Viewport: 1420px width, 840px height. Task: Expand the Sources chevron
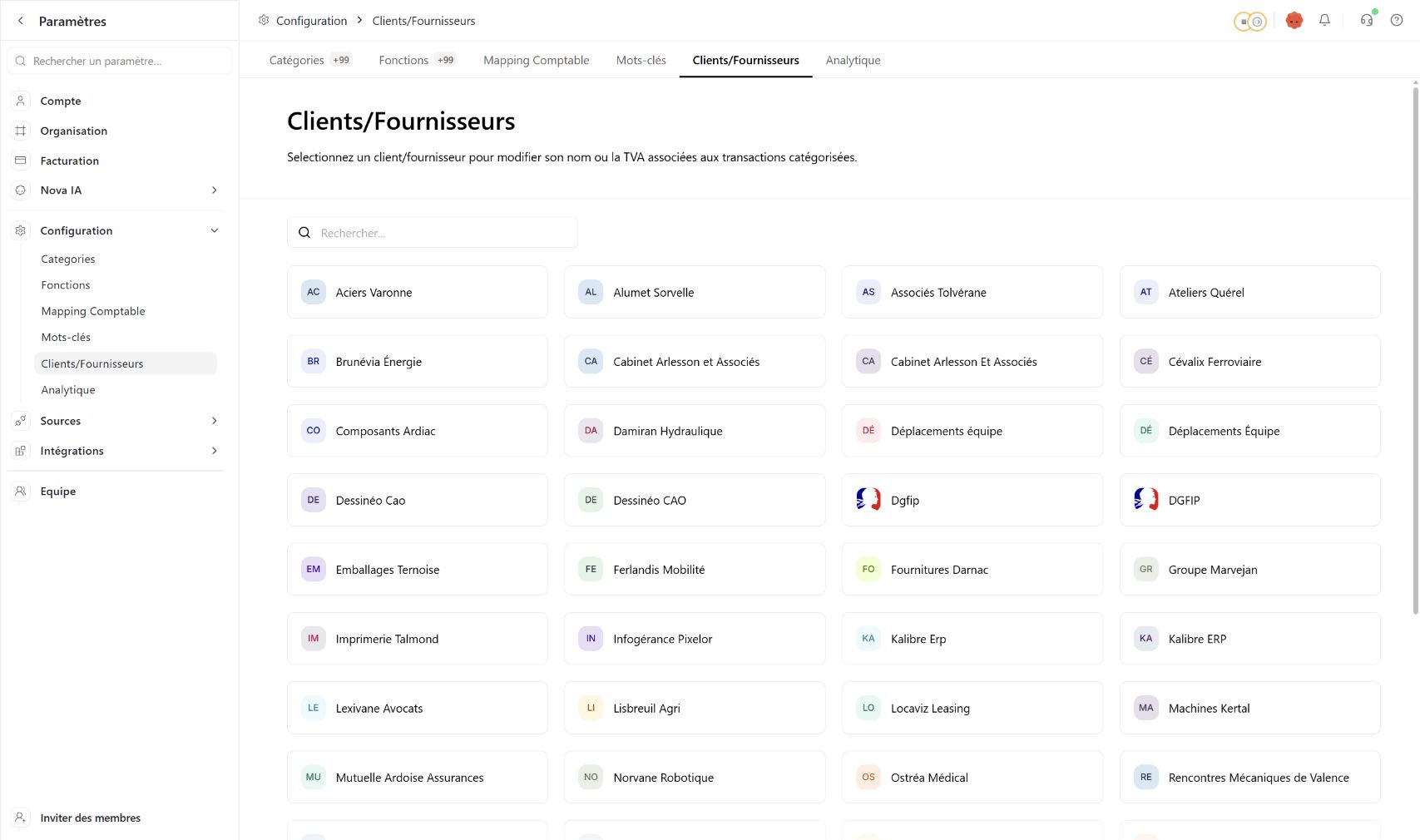tap(215, 421)
